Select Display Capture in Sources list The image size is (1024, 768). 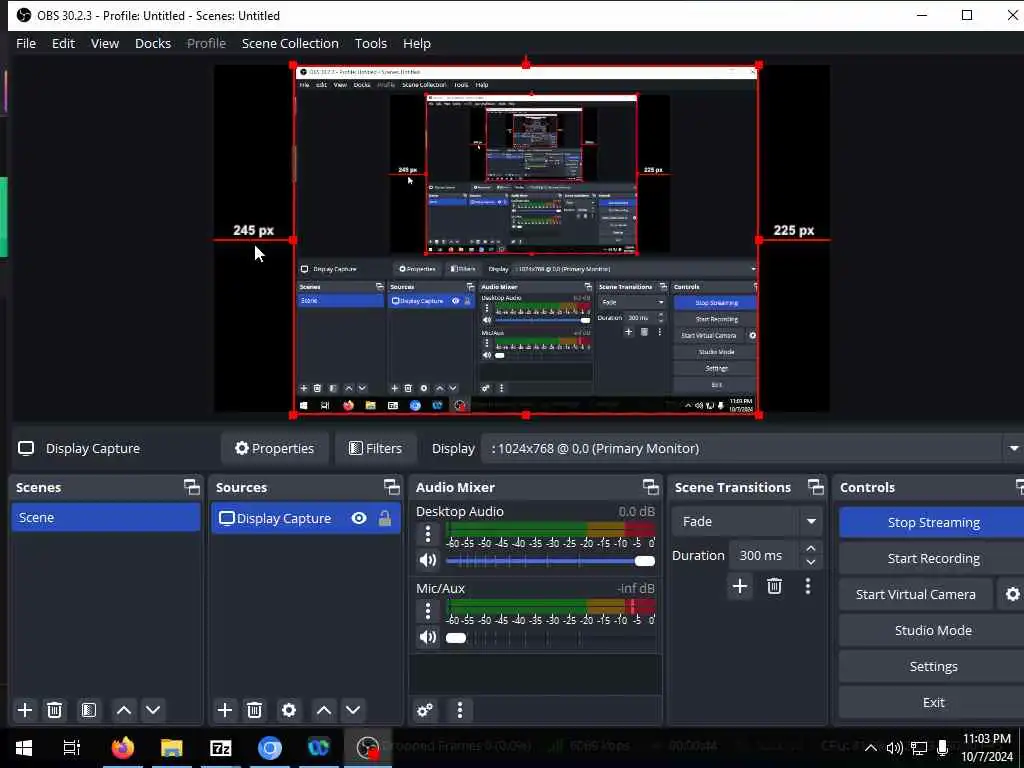click(306, 519)
